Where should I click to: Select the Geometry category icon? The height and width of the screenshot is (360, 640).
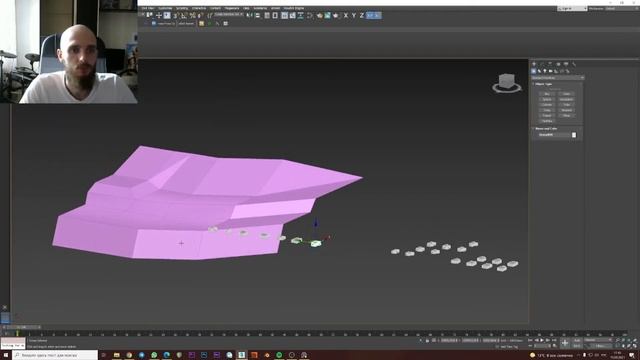click(533, 71)
